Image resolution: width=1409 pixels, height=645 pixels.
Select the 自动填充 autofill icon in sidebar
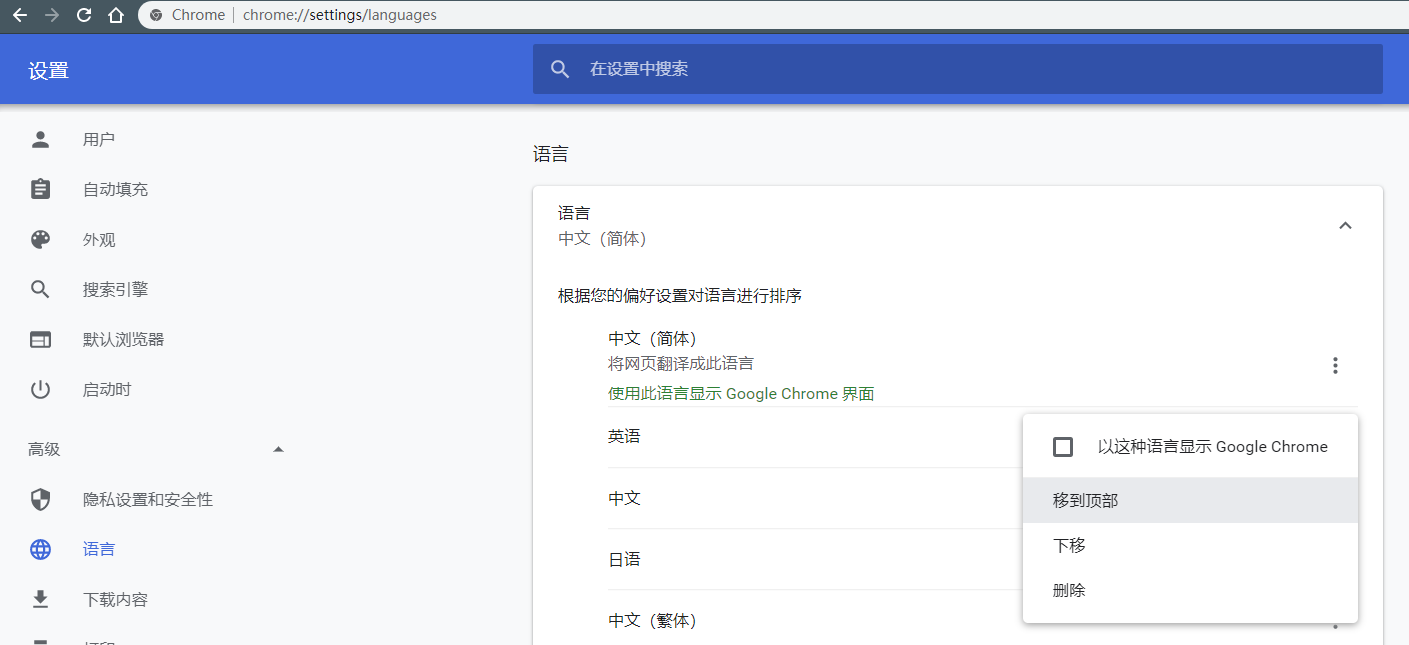point(40,189)
